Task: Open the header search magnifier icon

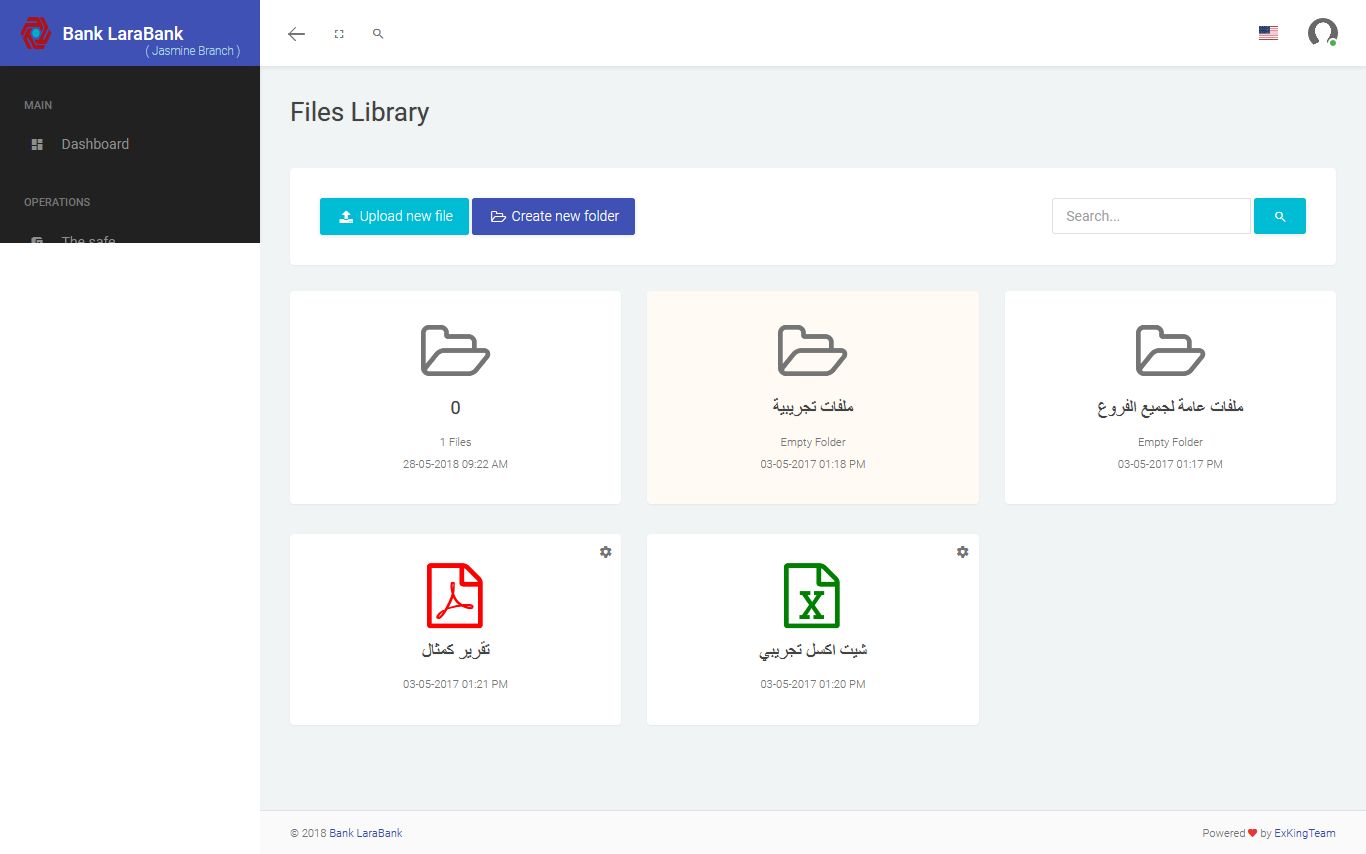Action: pos(378,34)
